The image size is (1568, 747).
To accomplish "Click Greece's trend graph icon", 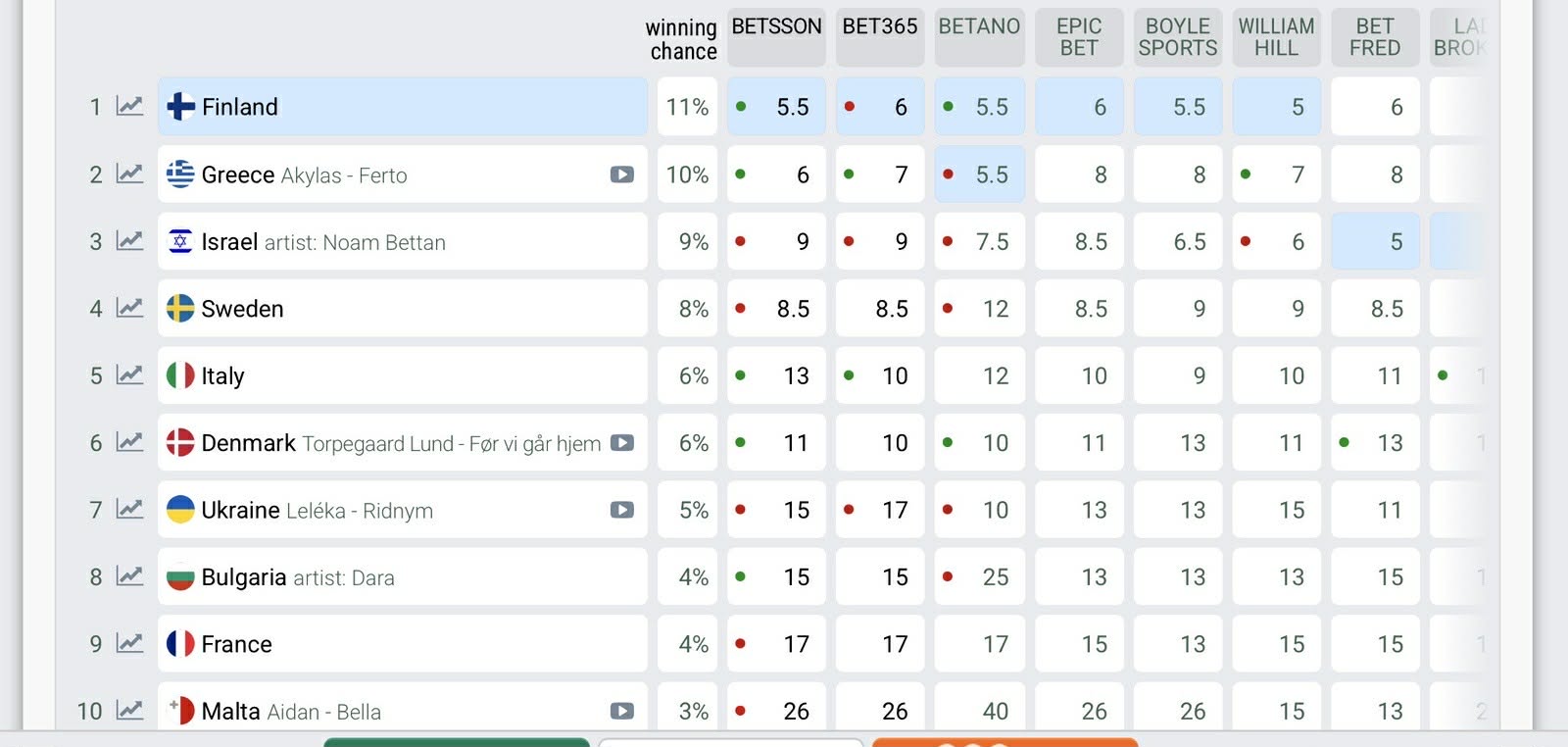I will click(x=129, y=174).
